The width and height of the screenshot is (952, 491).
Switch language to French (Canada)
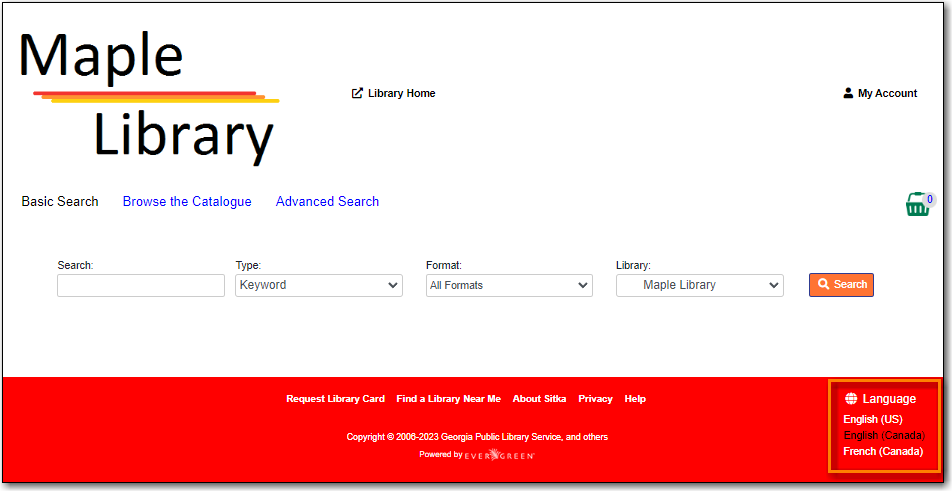pos(883,452)
